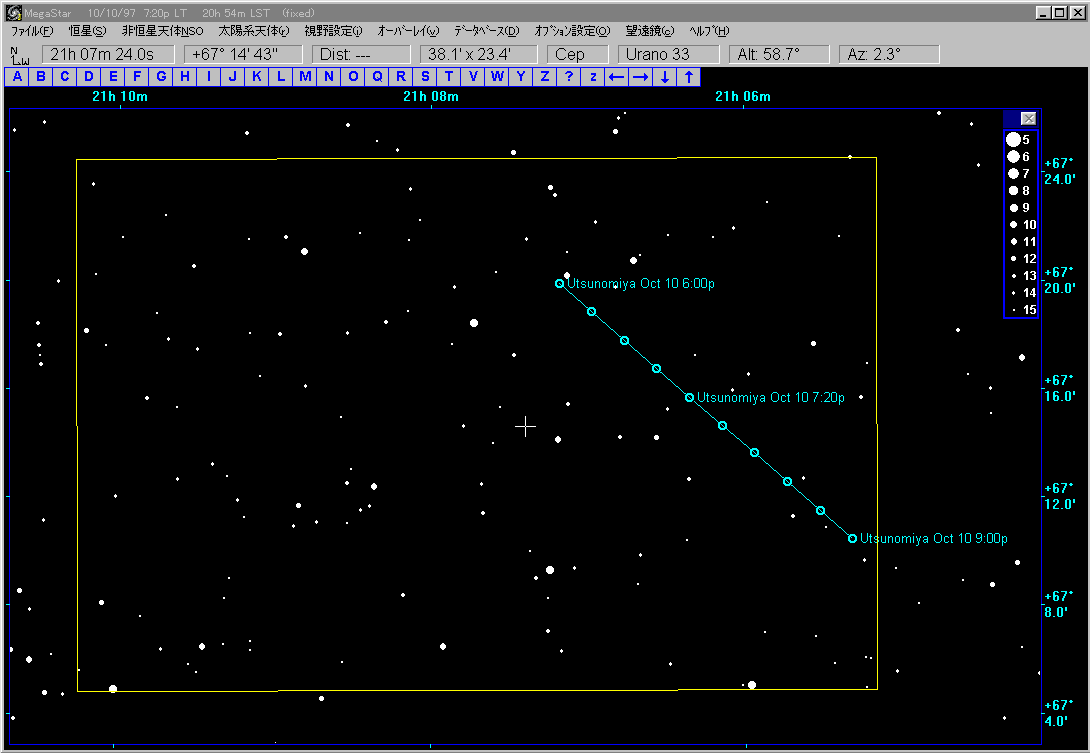The image size is (1090, 753).
Task: Click the F toolbar button
Action: click(137, 76)
